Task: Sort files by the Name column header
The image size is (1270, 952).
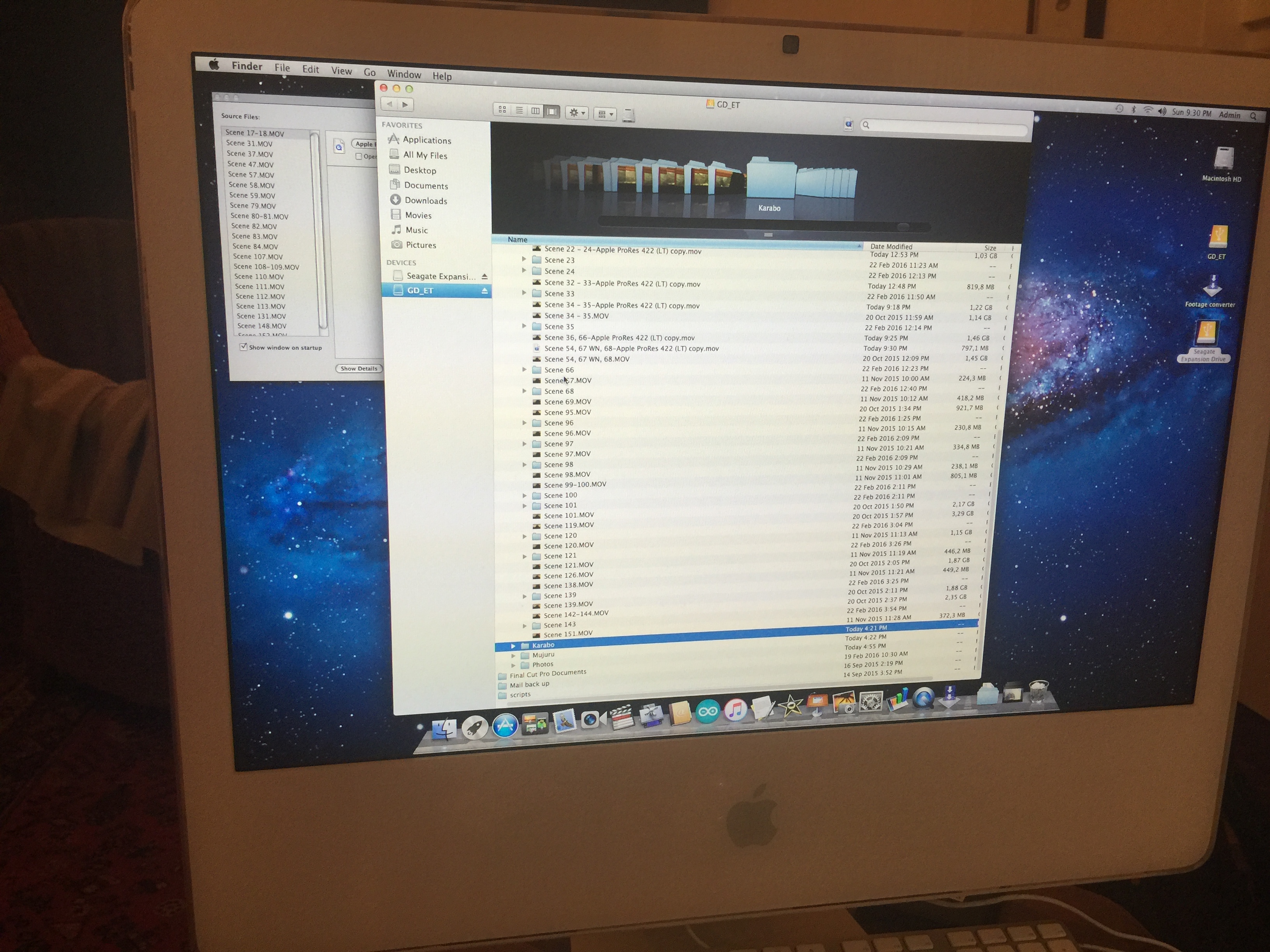Action: 517,240
